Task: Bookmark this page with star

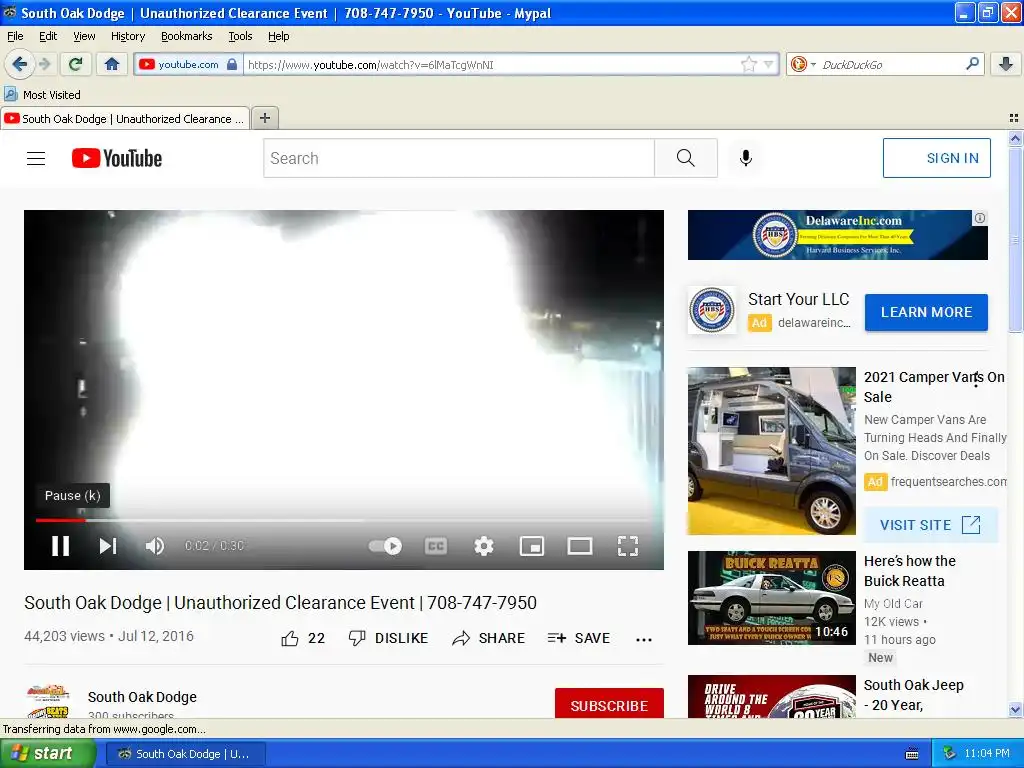Action: 749,64
